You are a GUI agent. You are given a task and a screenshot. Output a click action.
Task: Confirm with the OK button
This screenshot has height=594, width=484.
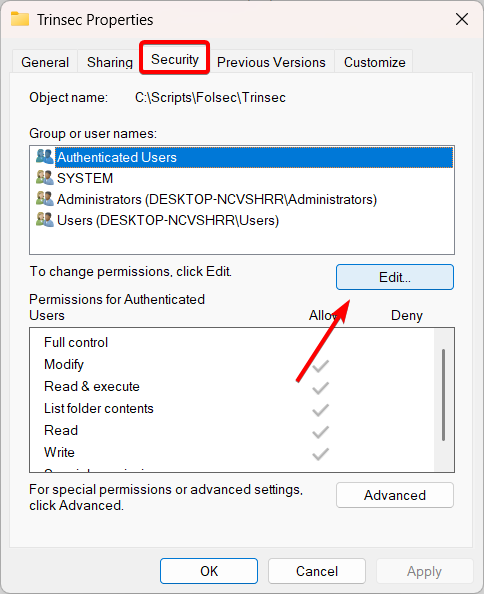[x=209, y=571]
